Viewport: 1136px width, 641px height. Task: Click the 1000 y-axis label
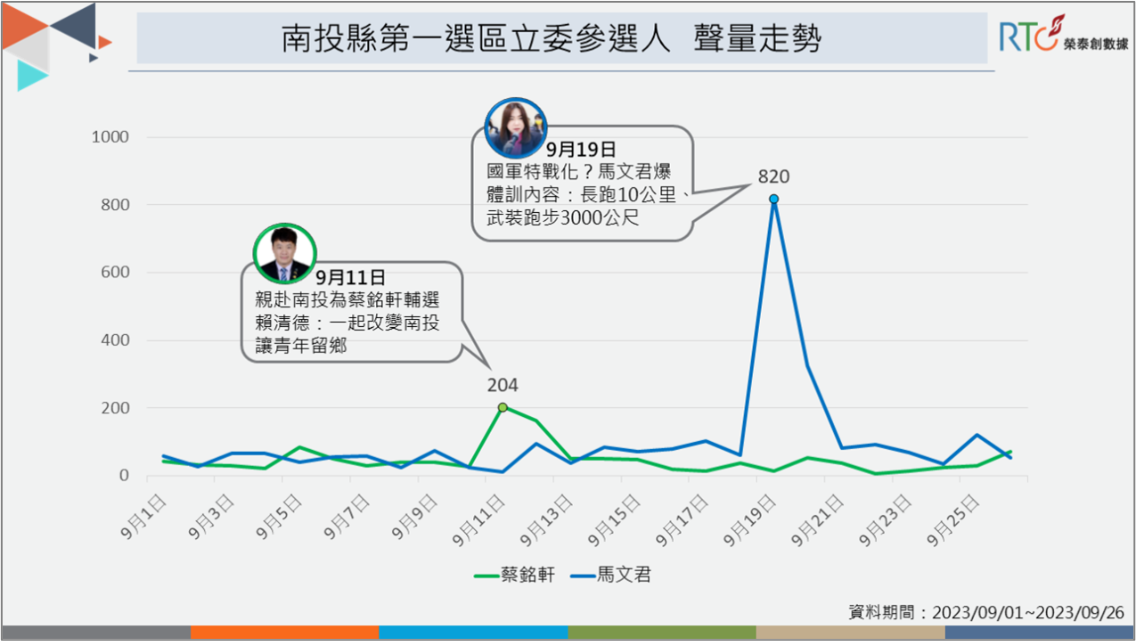click(x=110, y=137)
